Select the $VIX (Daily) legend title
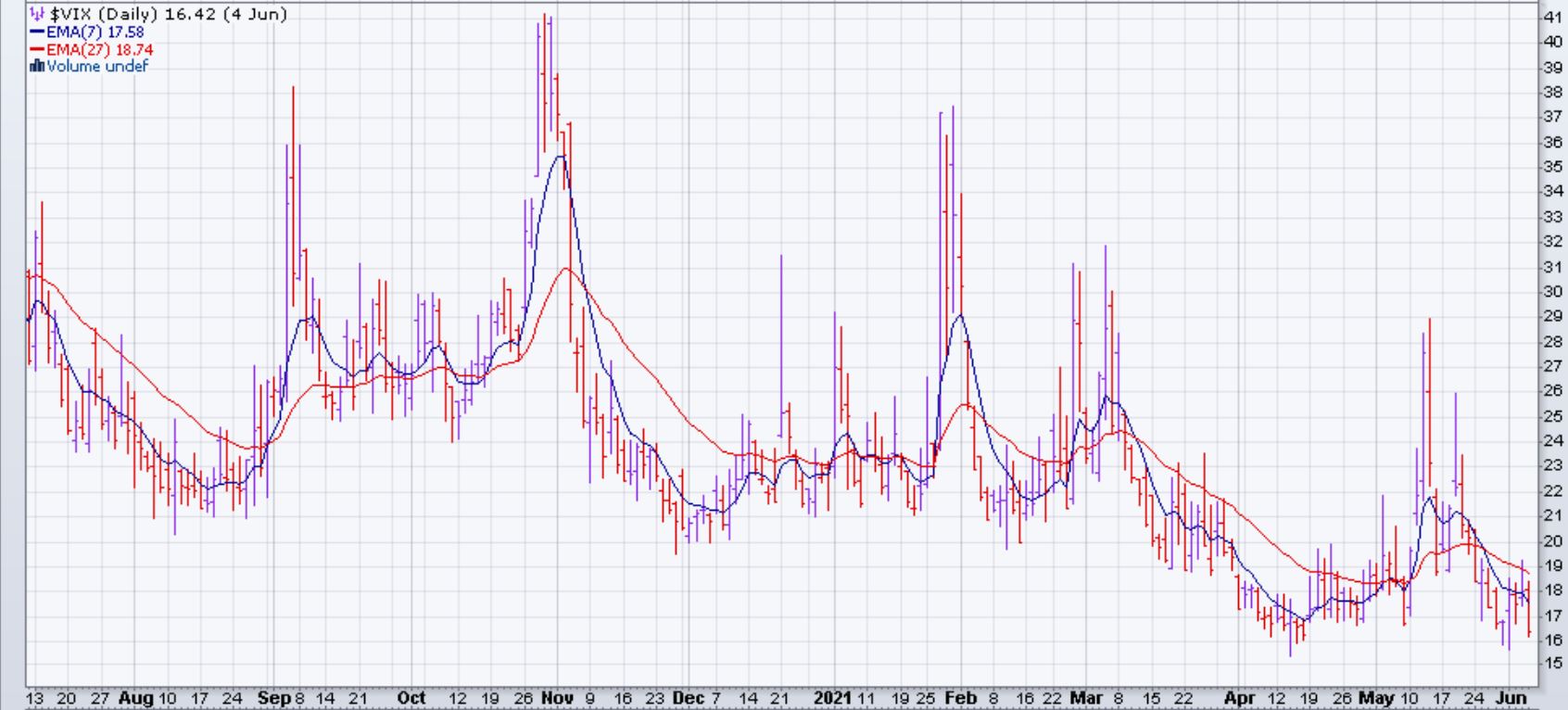The image size is (1568, 710). click(x=168, y=14)
